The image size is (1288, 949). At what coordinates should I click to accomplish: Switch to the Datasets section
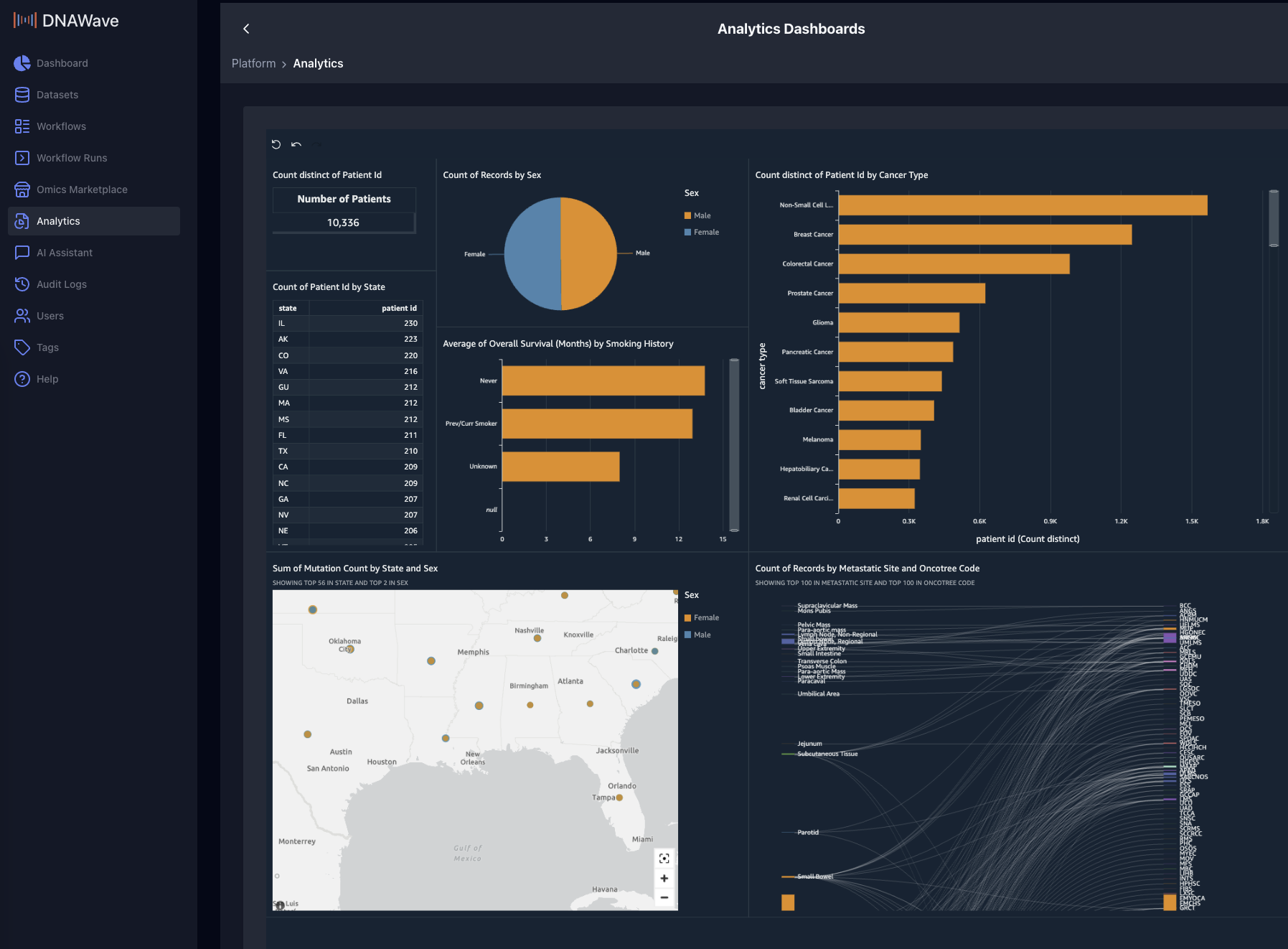coord(57,94)
